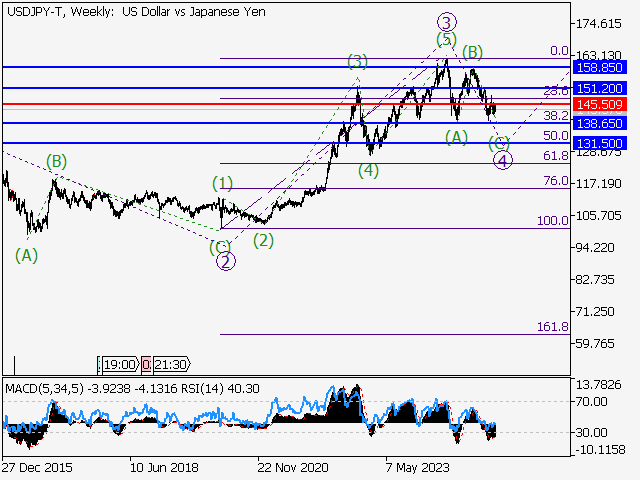This screenshot has height=480, width=640.
Task: Click the 161.8 Fibonacci level label
Action: [x=553, y=327]
